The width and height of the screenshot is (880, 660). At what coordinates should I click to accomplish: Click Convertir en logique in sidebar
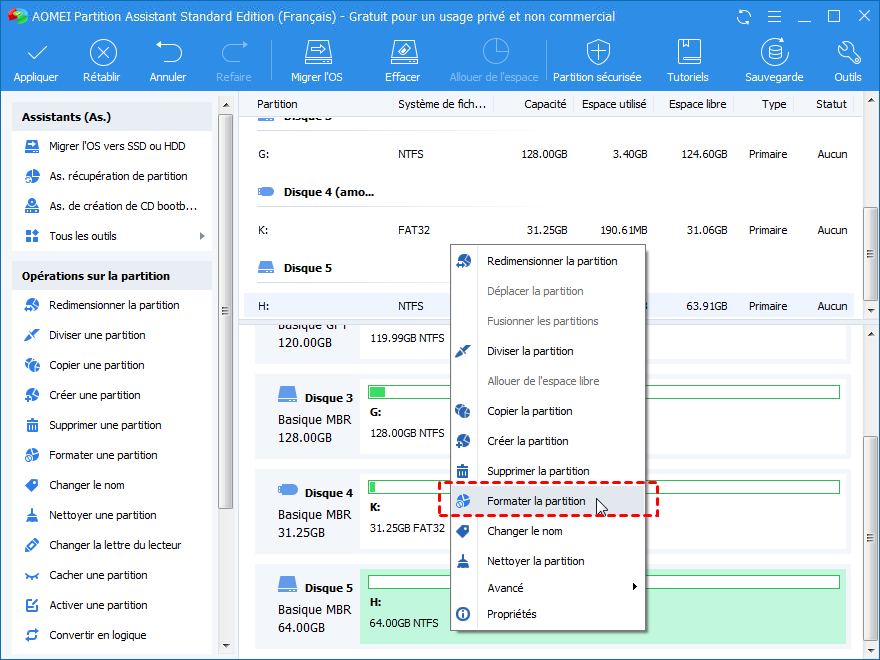point(97,635)
